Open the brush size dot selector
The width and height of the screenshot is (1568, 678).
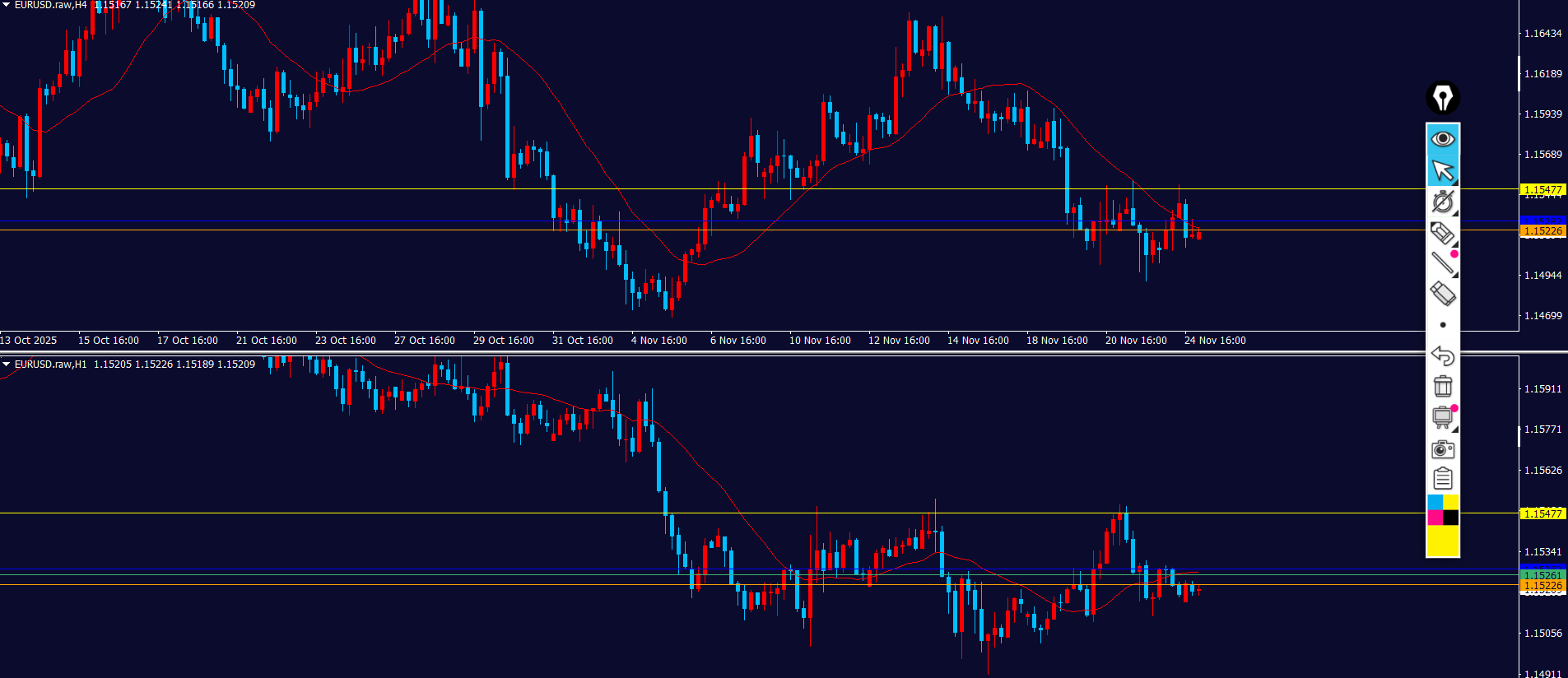click(1442, 325)
